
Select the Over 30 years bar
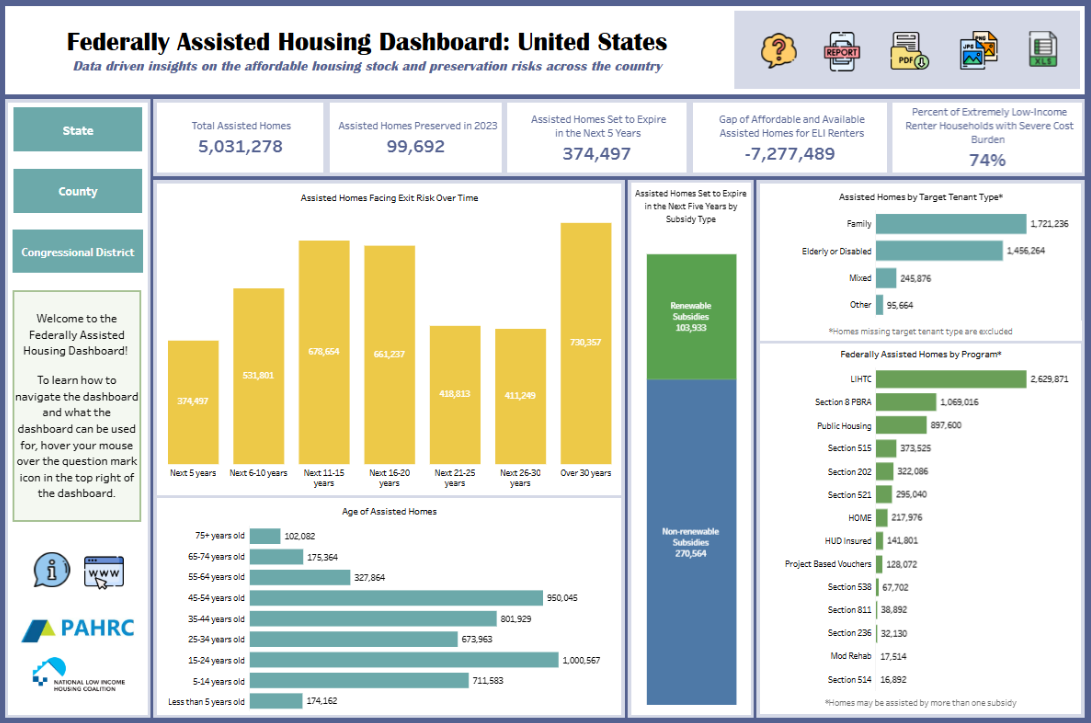pos(585,343)
